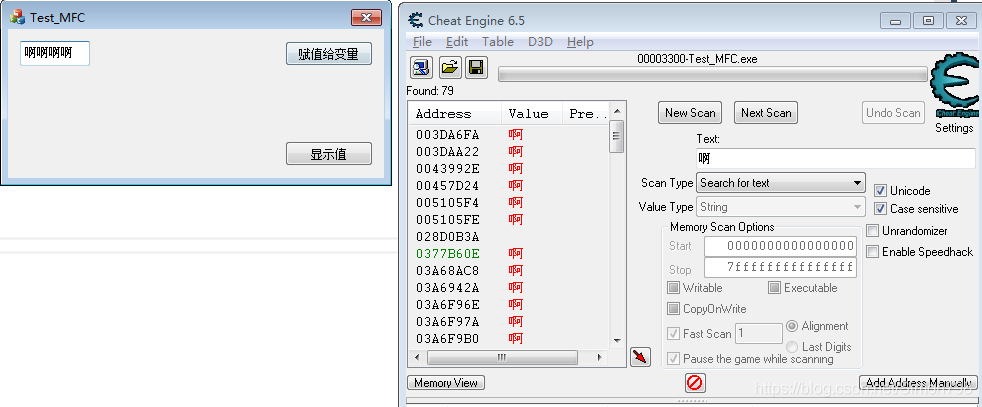Select address 005105F4 row
Screen dimensions: 982x407
coord(509,202)
